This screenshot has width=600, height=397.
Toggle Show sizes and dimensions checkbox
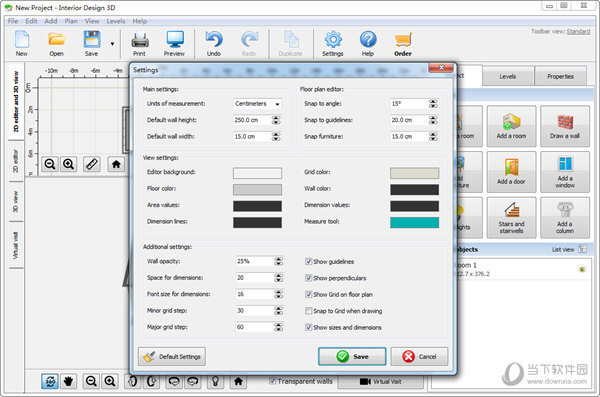[308, 327]
